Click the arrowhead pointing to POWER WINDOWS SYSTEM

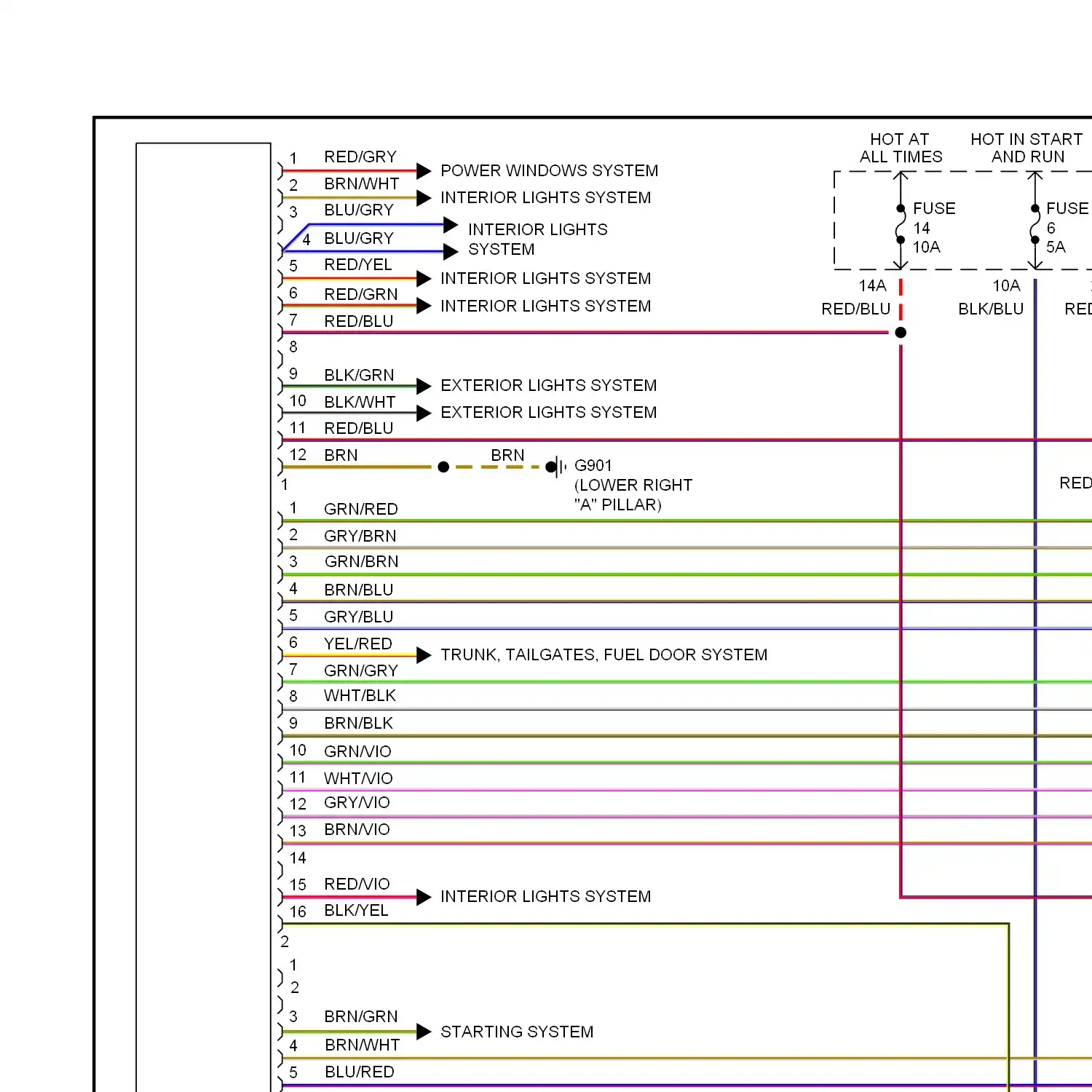(x=424, y=171)
